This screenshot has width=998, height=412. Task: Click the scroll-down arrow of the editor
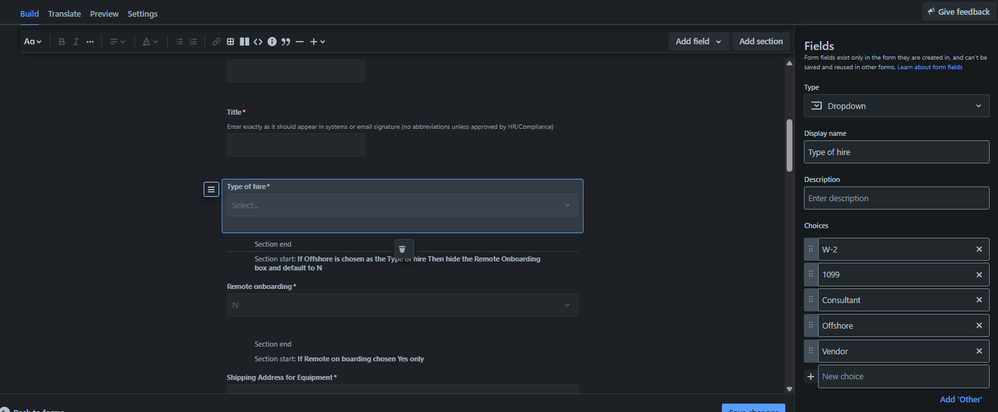(789, 388)
